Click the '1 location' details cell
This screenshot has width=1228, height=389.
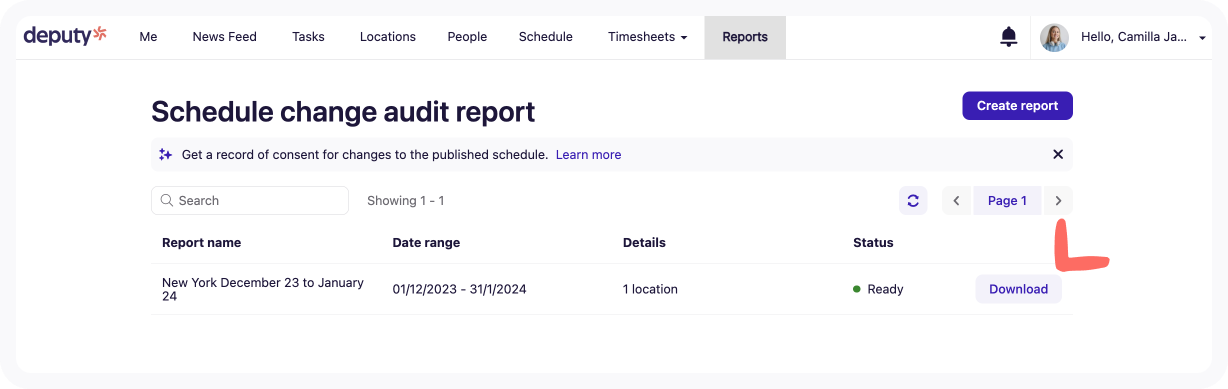[650, 289]
